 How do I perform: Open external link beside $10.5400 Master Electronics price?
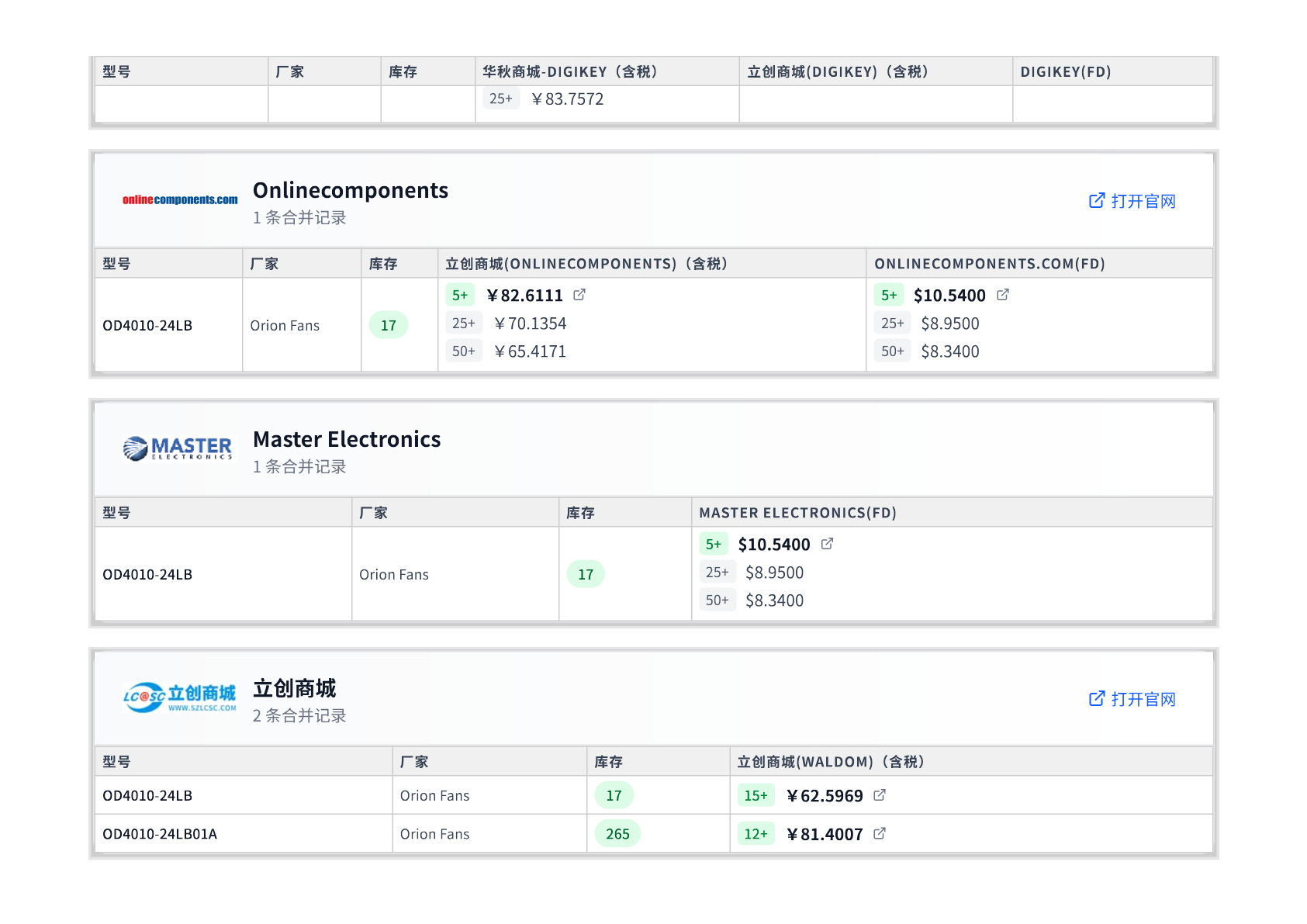coord(827,544)
